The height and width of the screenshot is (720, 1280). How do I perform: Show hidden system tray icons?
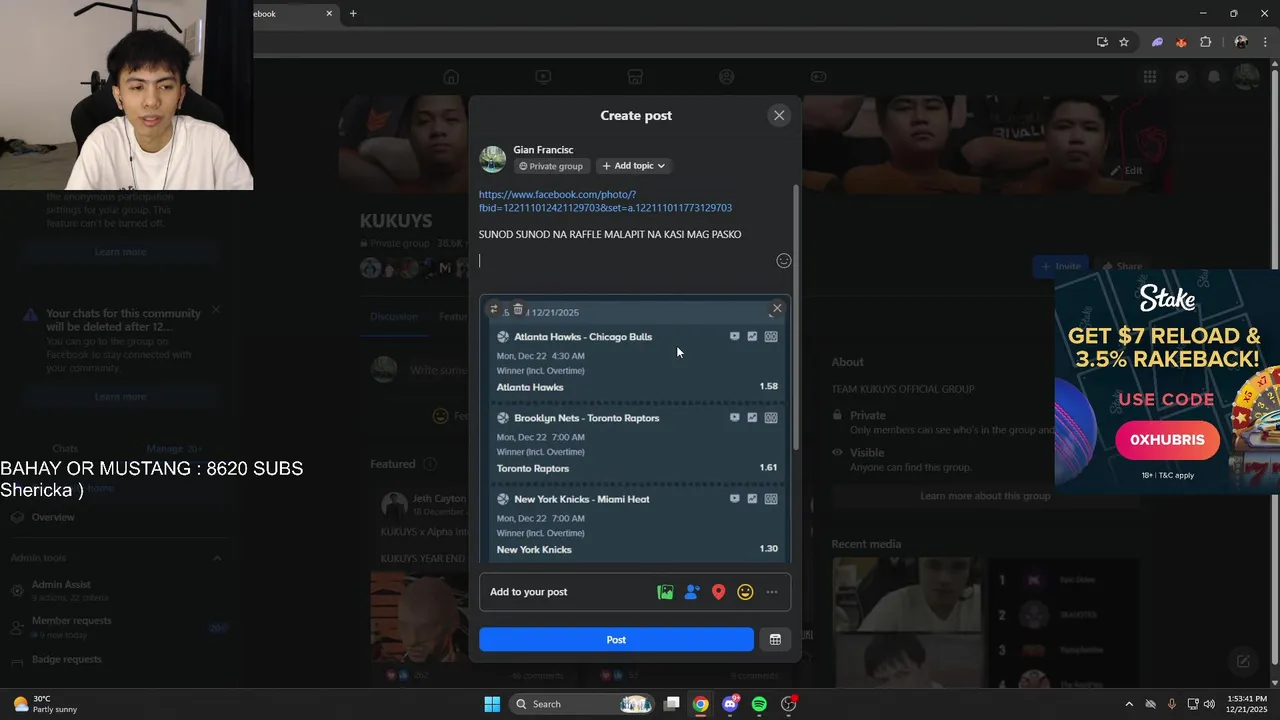tap(1129, 704)
